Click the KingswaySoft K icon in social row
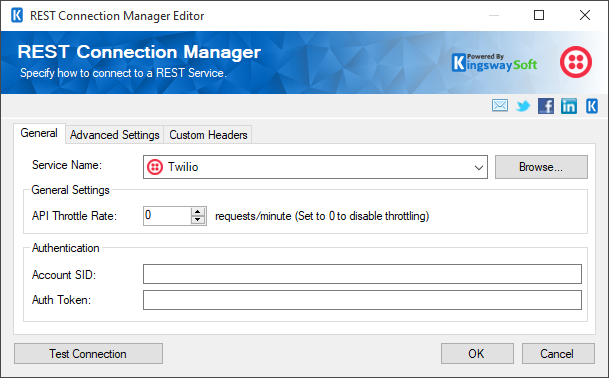 pos(592,106)
